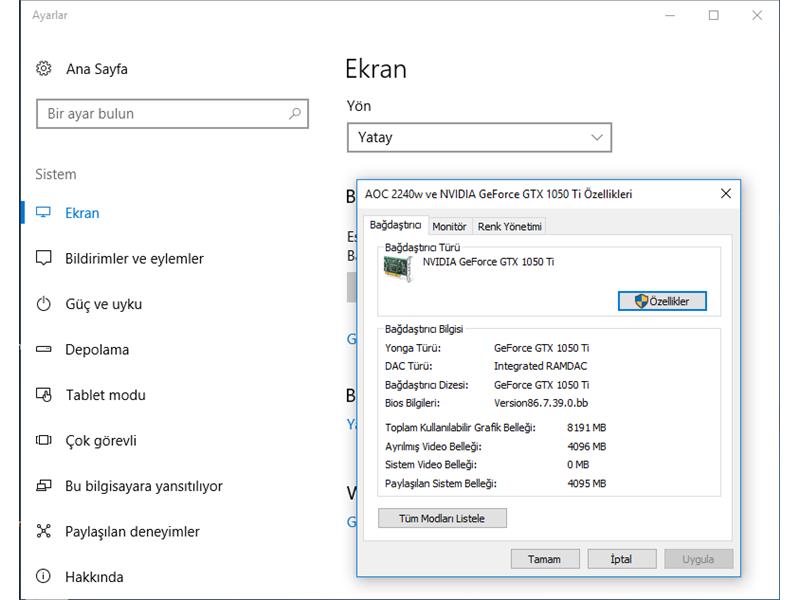This screenshot has width=800, height=600.
Task: Click the Çok görevli icon
Action: [43, 440]
